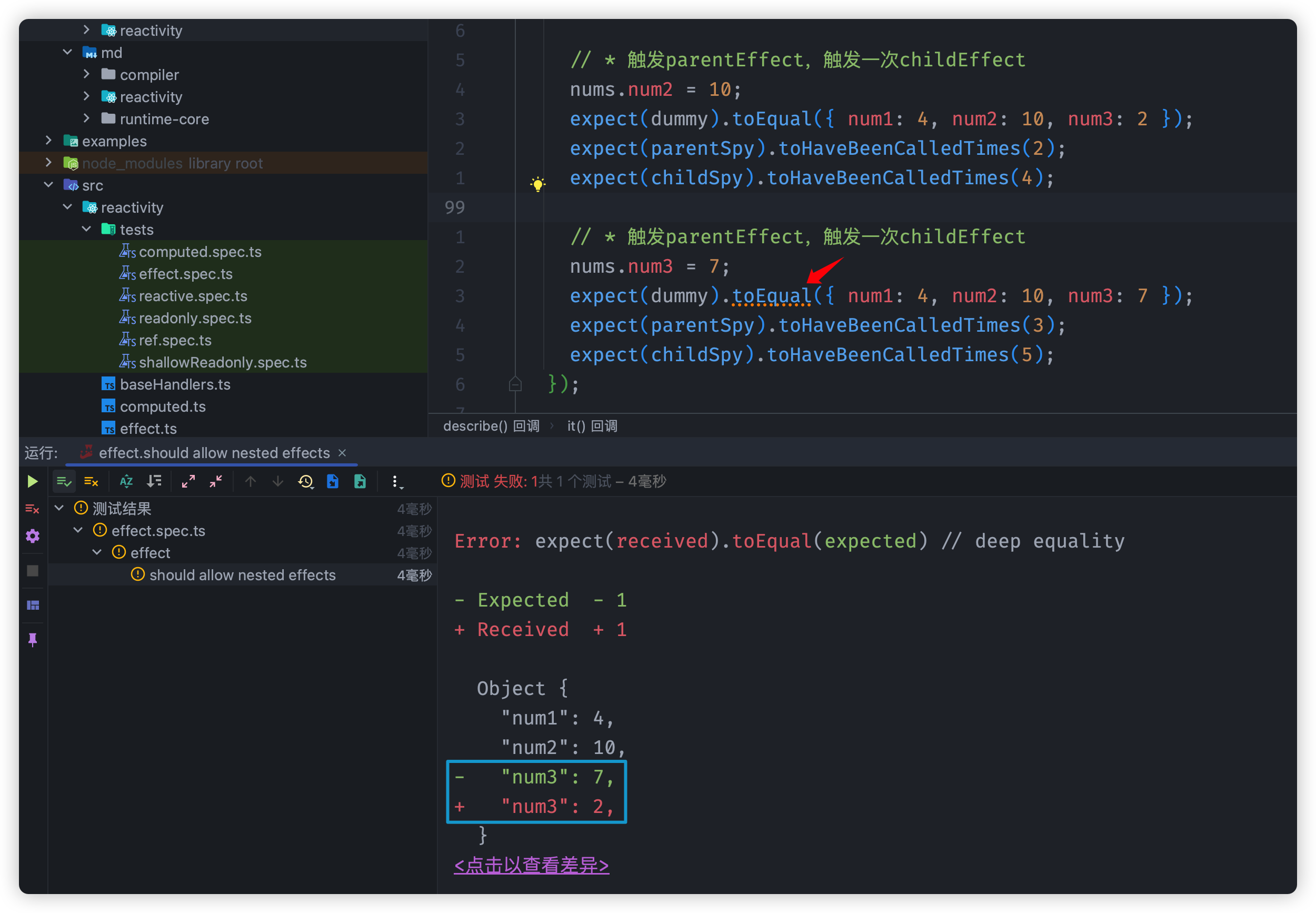Click it() 回调 breadcrumb
Image resolution: width=1316 pixels, height=913 pixels.
[x=592, y=426]
